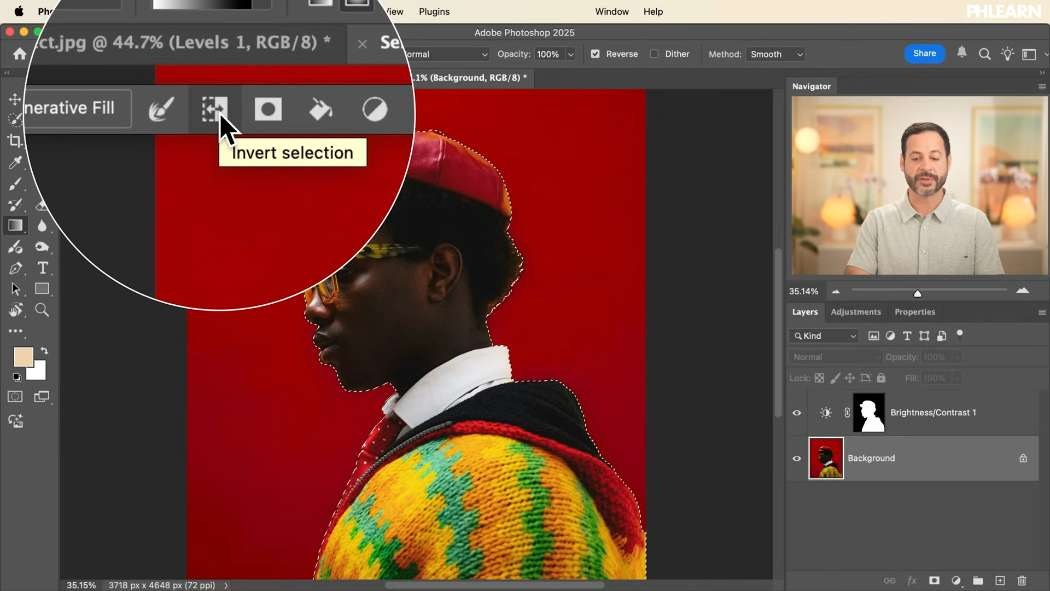Open the layer blend mode Normal dropdown
The image size is (1050, 591).
pos(834,357)
